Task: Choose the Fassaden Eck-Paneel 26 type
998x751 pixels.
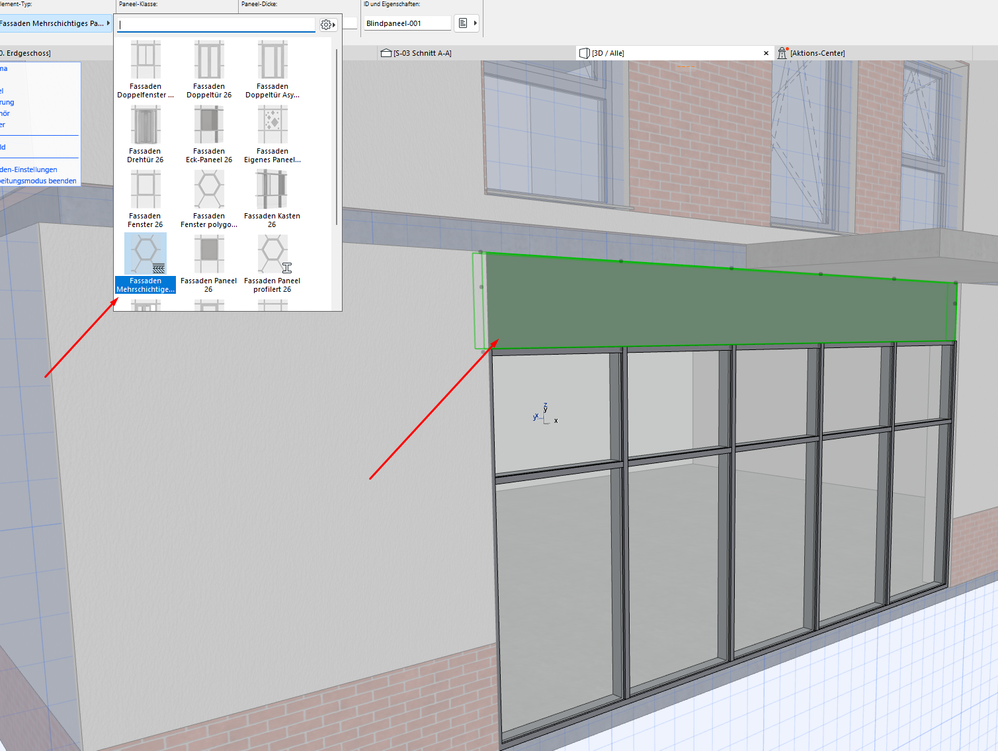Action: tap(209, 133)
